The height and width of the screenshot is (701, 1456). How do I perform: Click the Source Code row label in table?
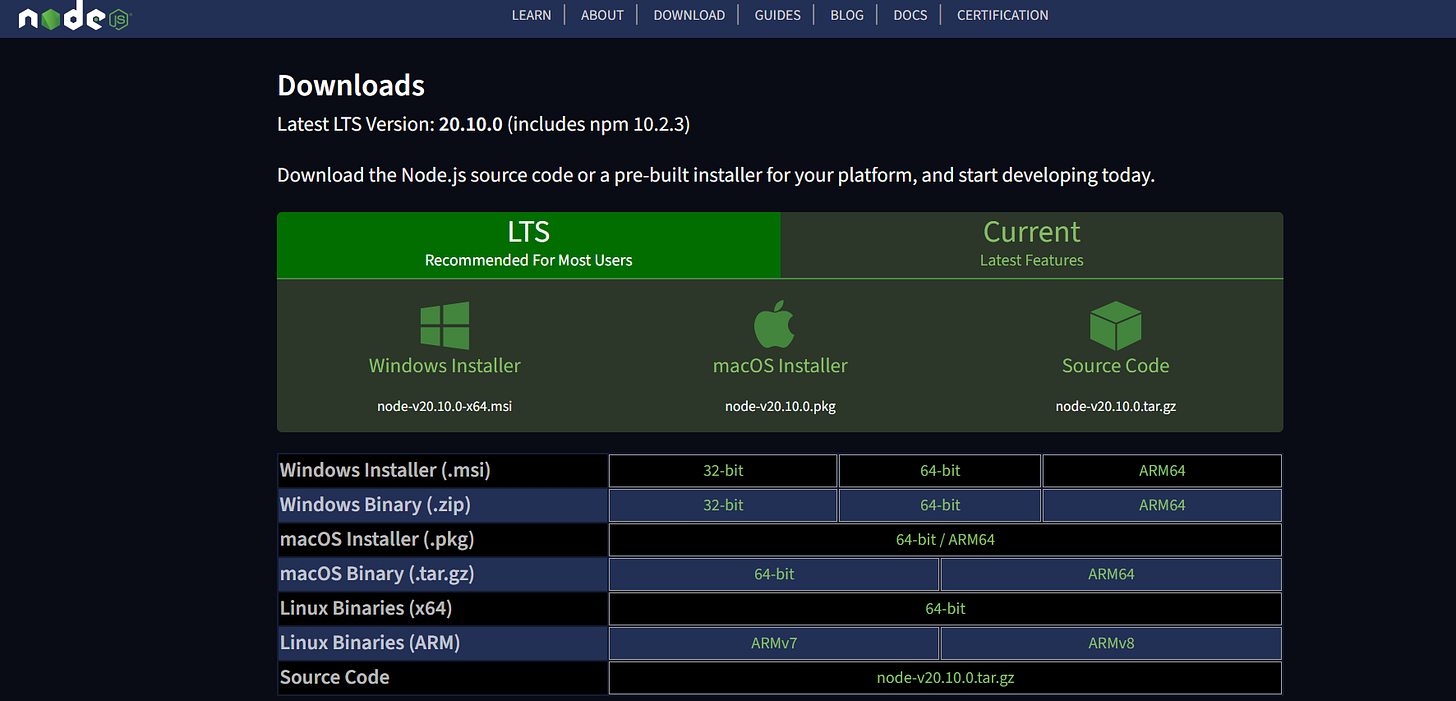tap(335, 677)
